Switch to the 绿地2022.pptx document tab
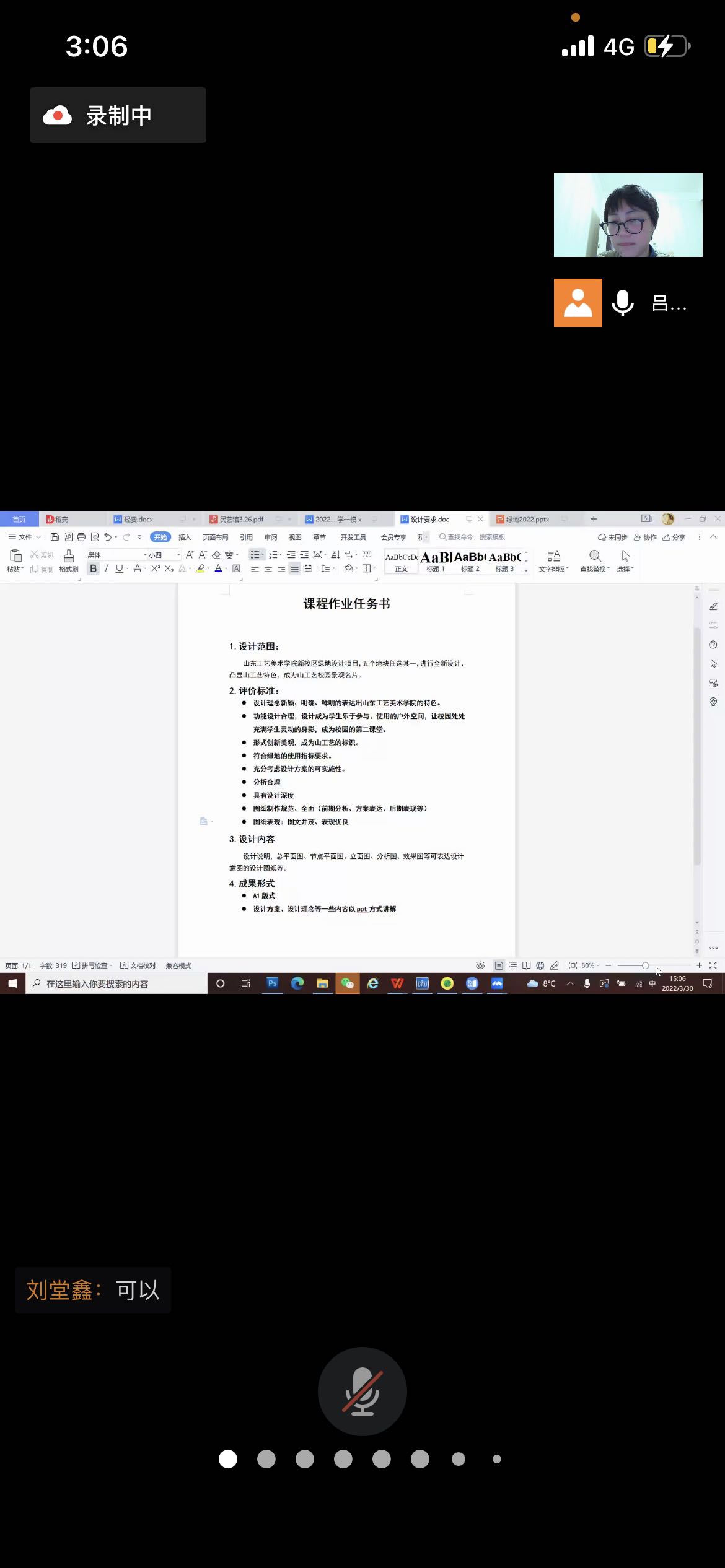The image size is (725, 1568). [x=527, y=519]
